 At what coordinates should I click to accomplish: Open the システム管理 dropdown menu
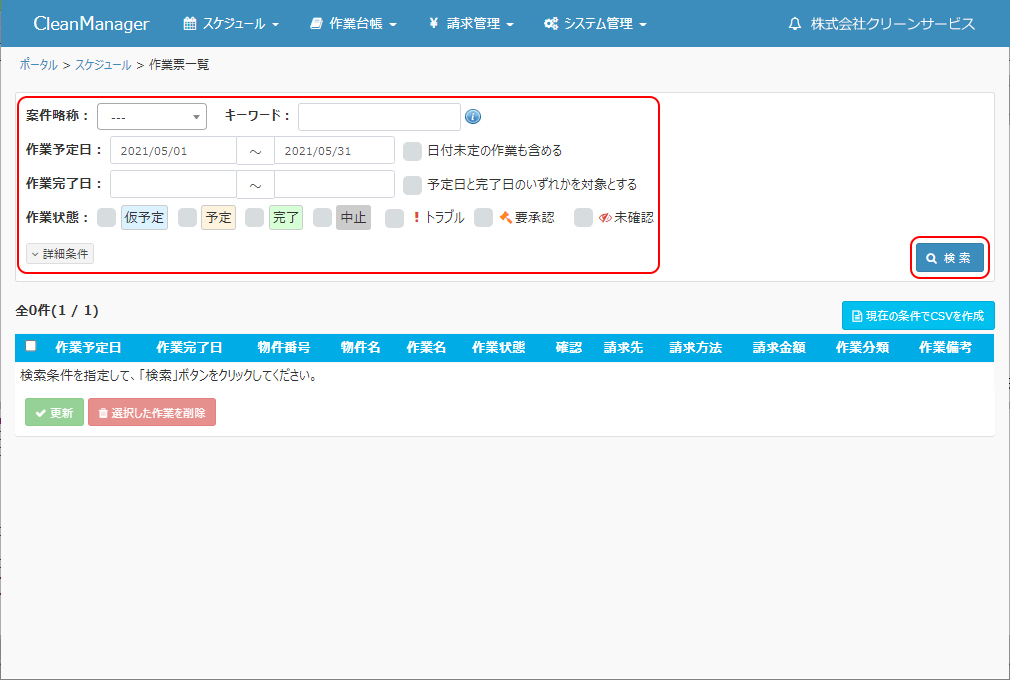[x=595, y=24]
